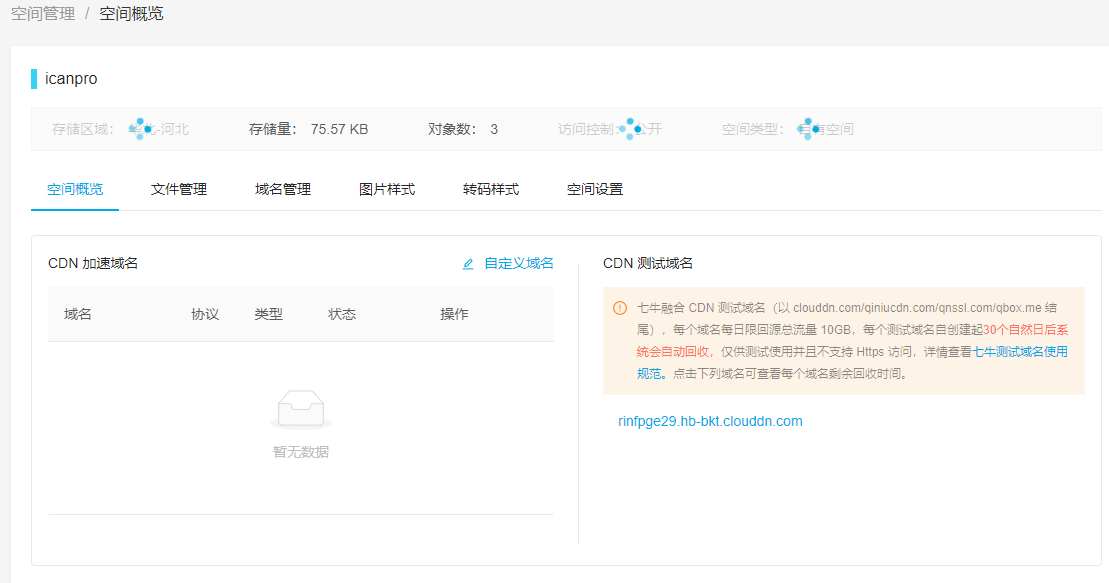Open the 域名管理 tab
The image size is (1109, 583).
pos(283,189)
